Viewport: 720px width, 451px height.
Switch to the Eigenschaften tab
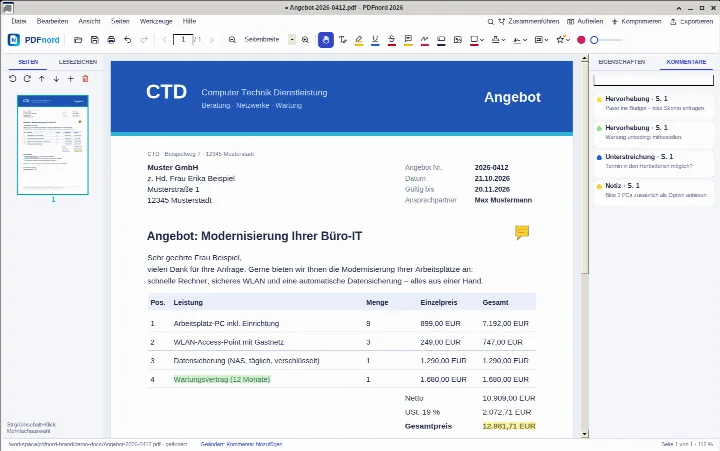(622, 62)
